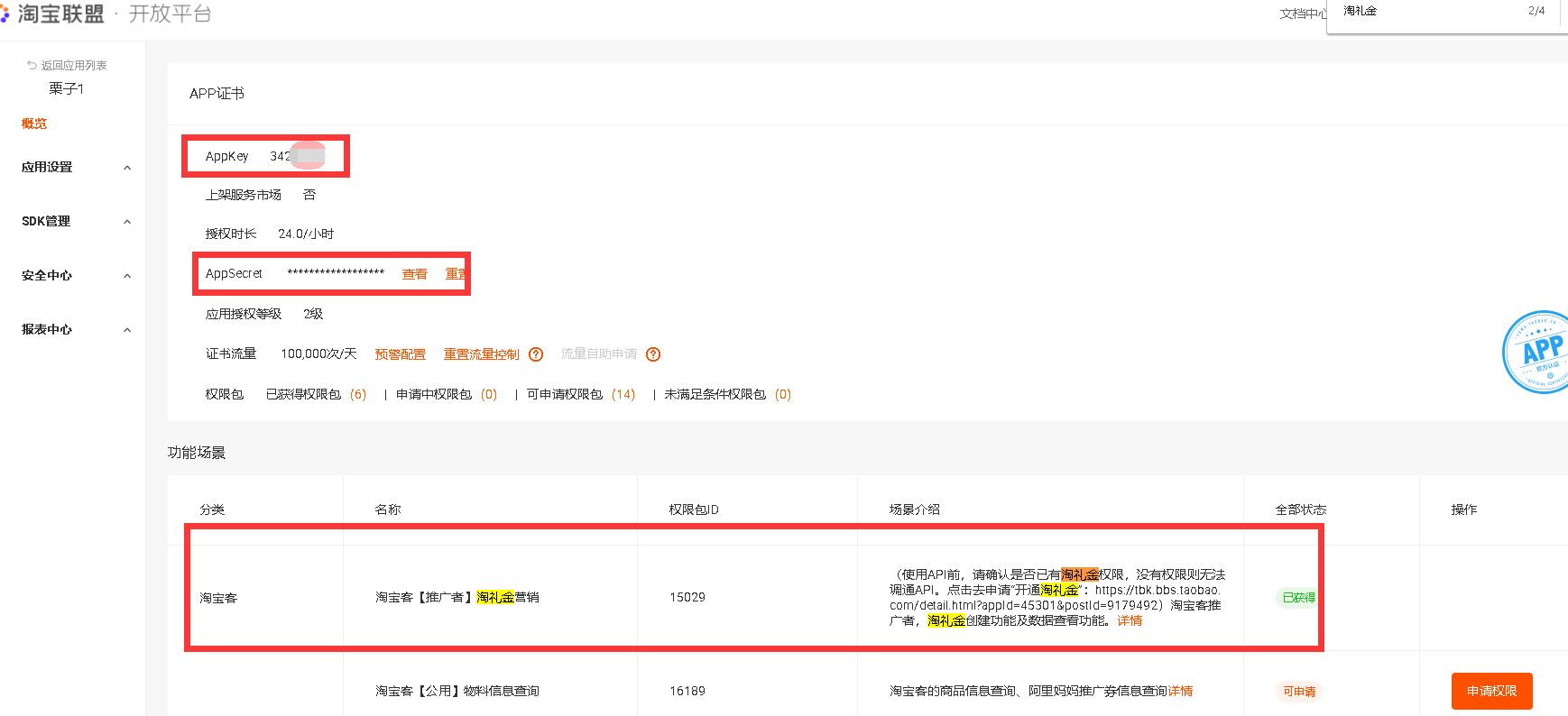Expand the 报表中心 sidebar section
Image resolution: width=1568 pixels, height=716 pixels.
pyautogui.click(x=127, y=330)
